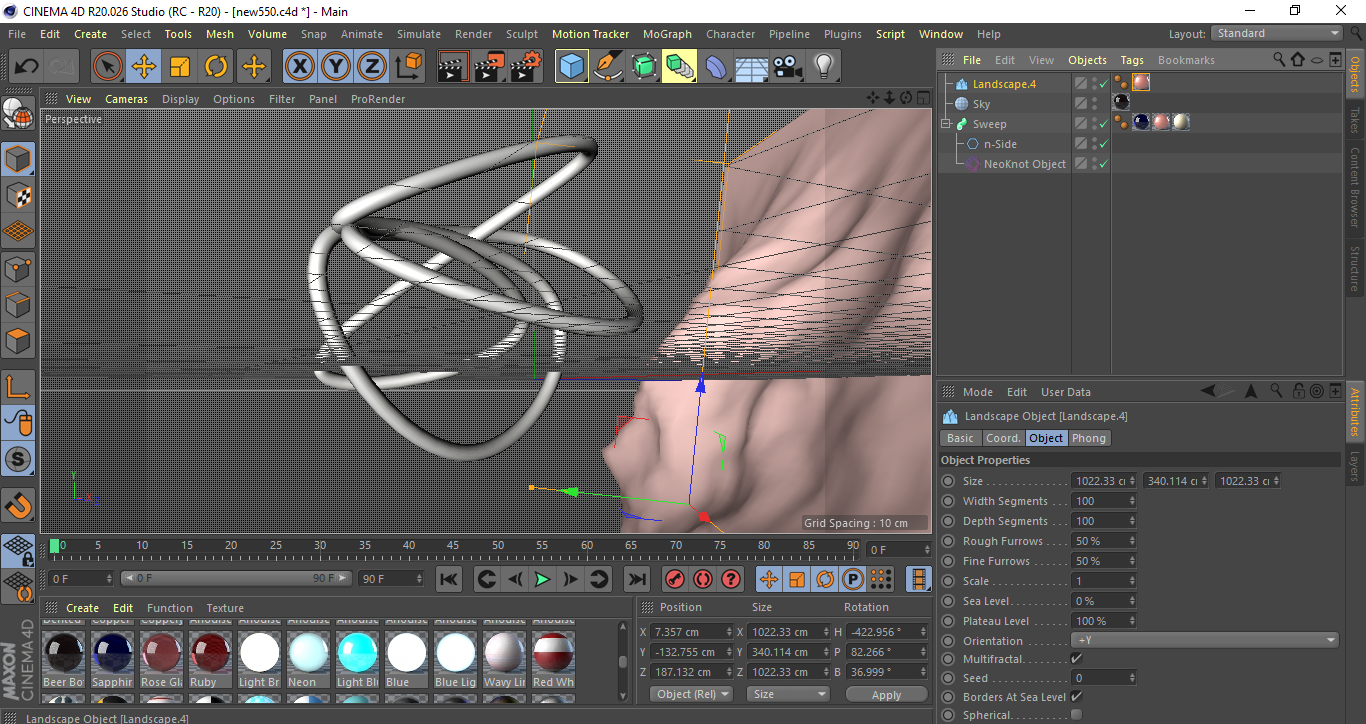Open Edit Render Settings icon
Screen dimensions: 1366x724
coord(526,67)
